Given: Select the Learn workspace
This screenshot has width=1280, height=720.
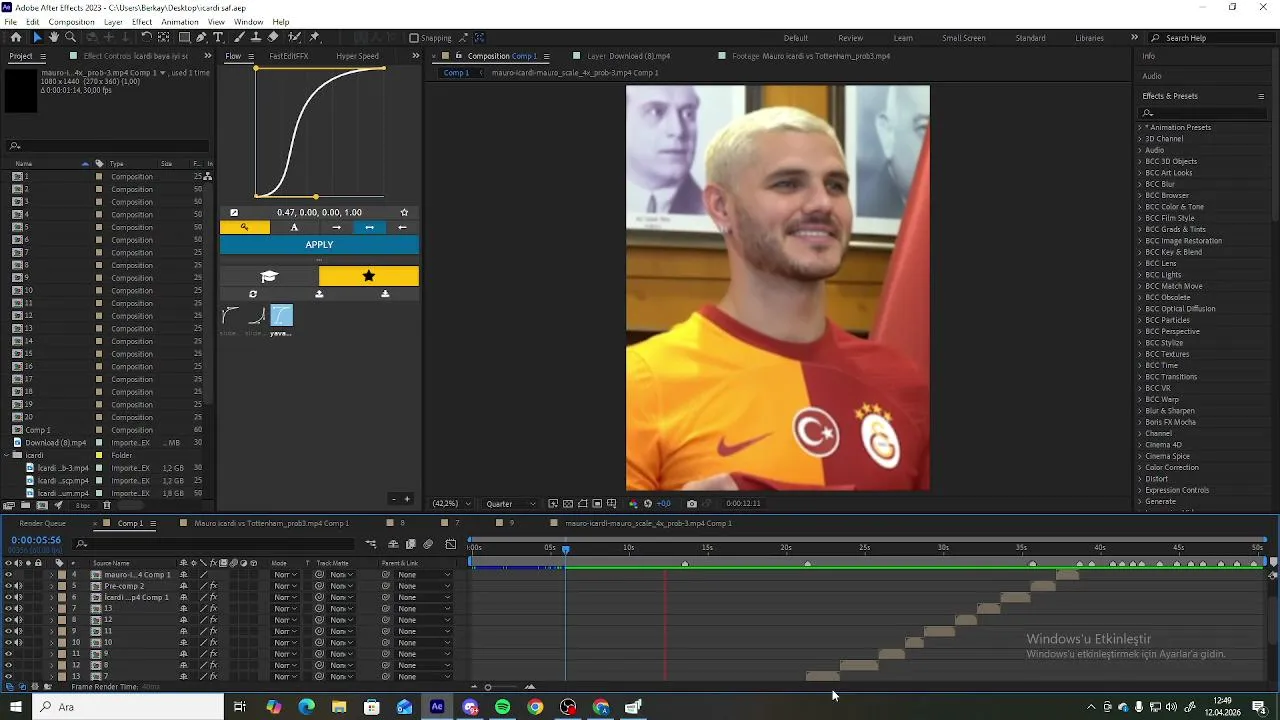Looking at the screenshot, I should point(903,38).
